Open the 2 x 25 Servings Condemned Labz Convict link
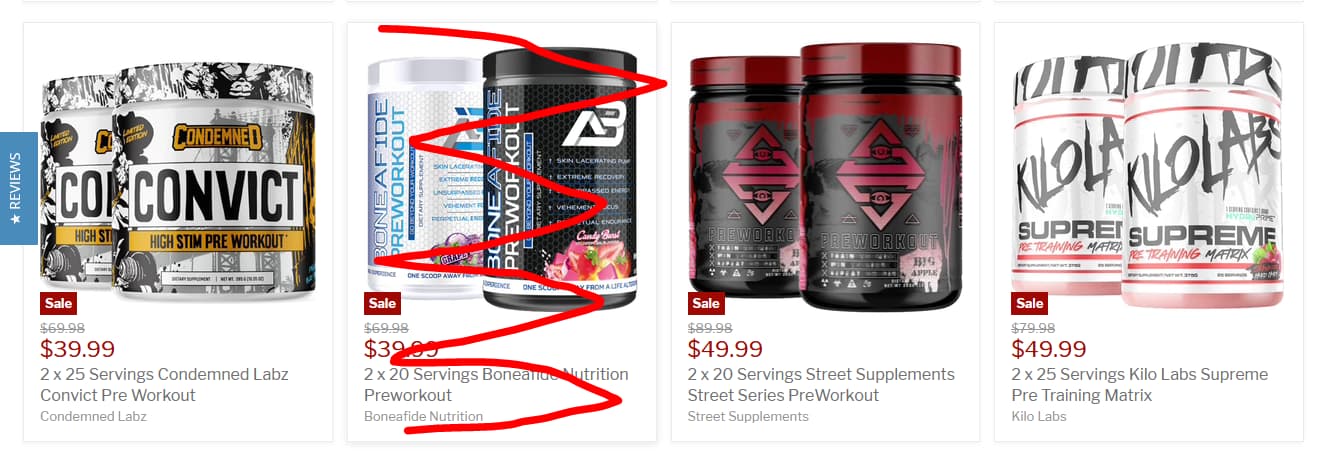Image resolution: width=1326 pixels, height=458 pixels. point(164,385)
